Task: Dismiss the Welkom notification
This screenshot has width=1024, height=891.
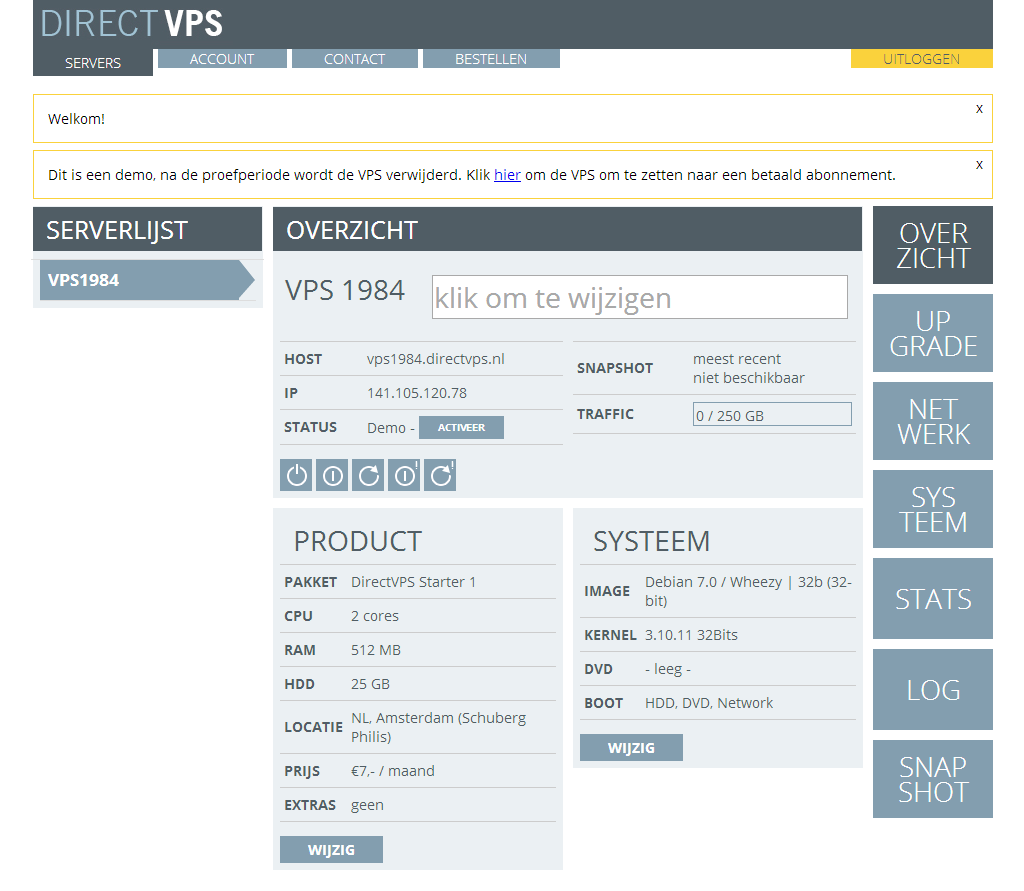Action: [x=979, y=108]
